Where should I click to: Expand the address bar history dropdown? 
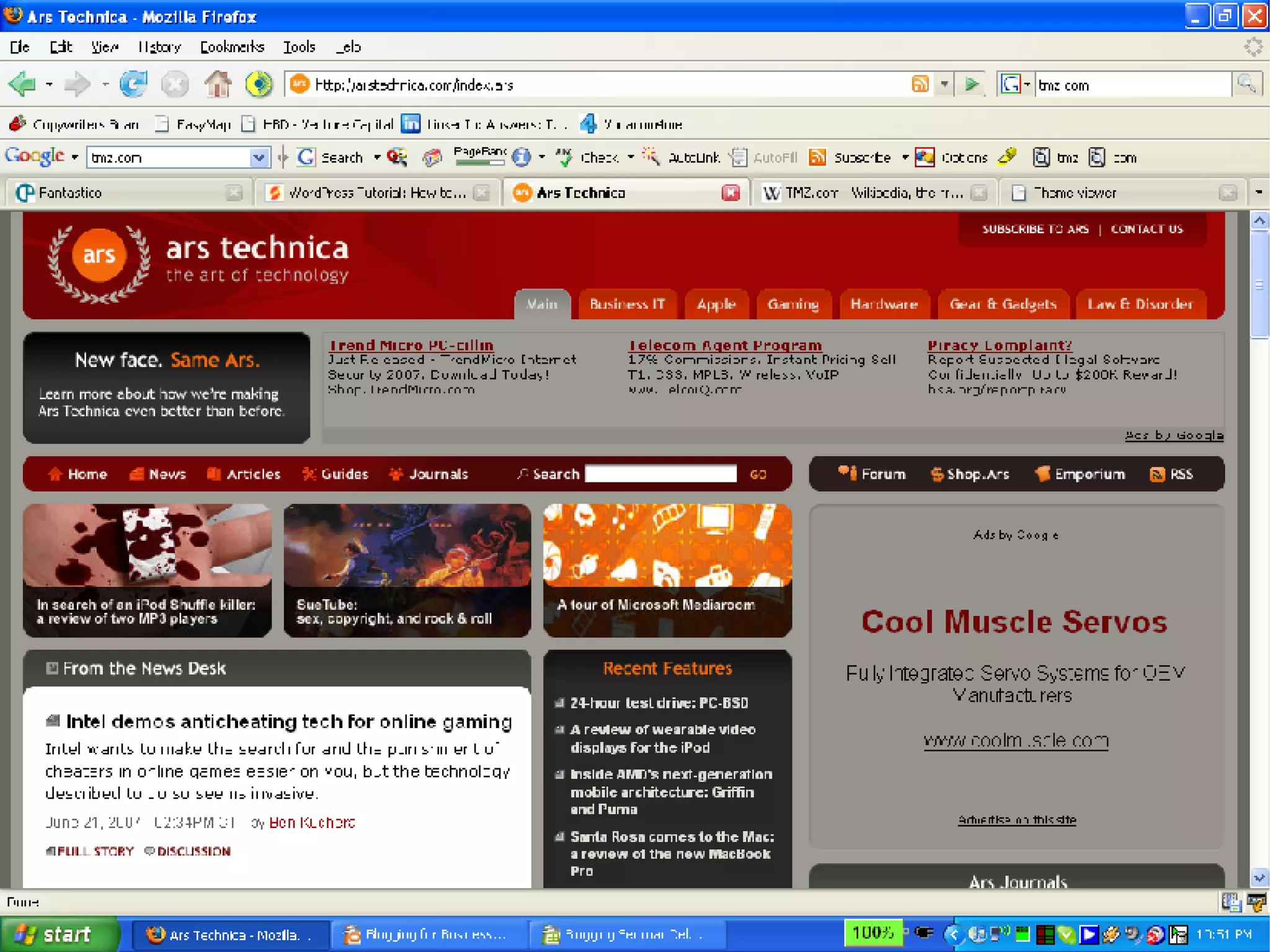[x=944, y=84]
